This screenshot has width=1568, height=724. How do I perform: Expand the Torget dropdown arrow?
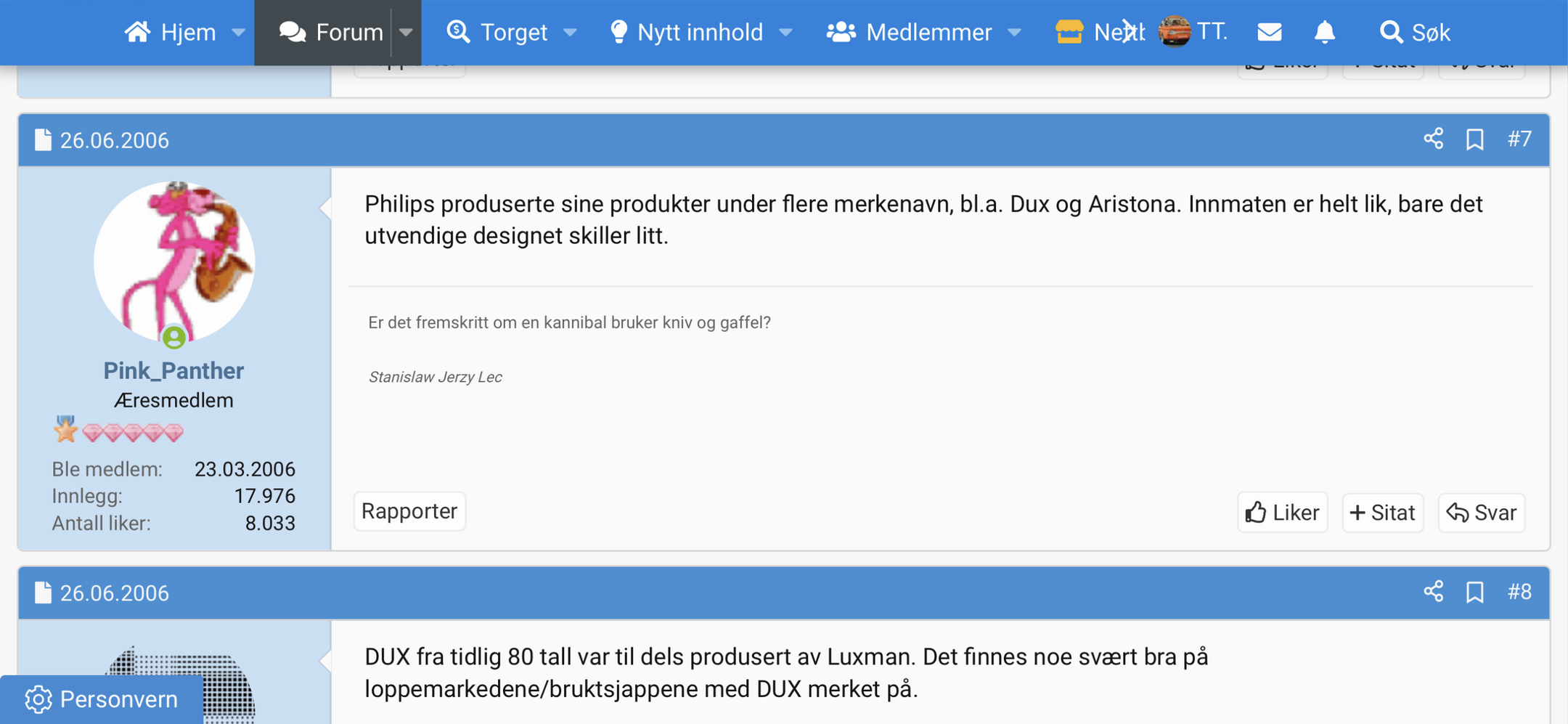click(571, 32)
